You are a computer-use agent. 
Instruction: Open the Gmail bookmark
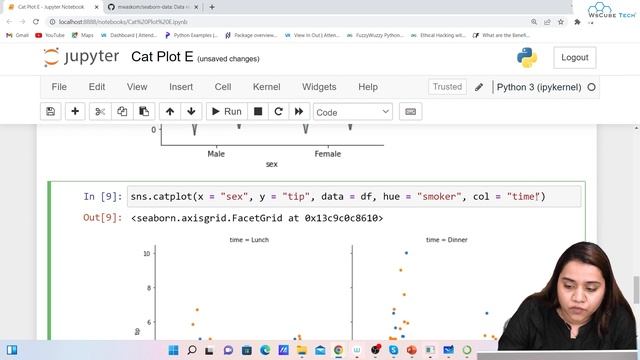[18, 36]
